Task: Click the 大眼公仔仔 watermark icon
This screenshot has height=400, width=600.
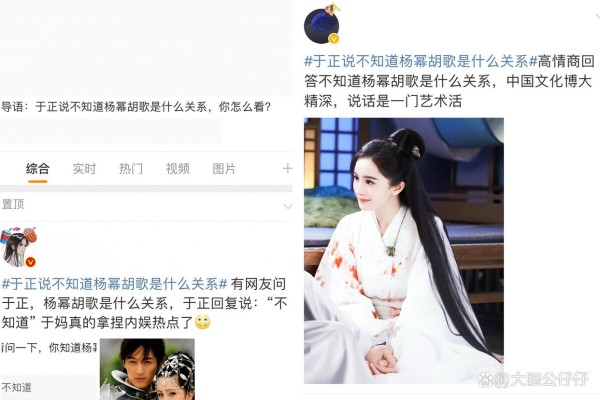Action: [485, 379]
